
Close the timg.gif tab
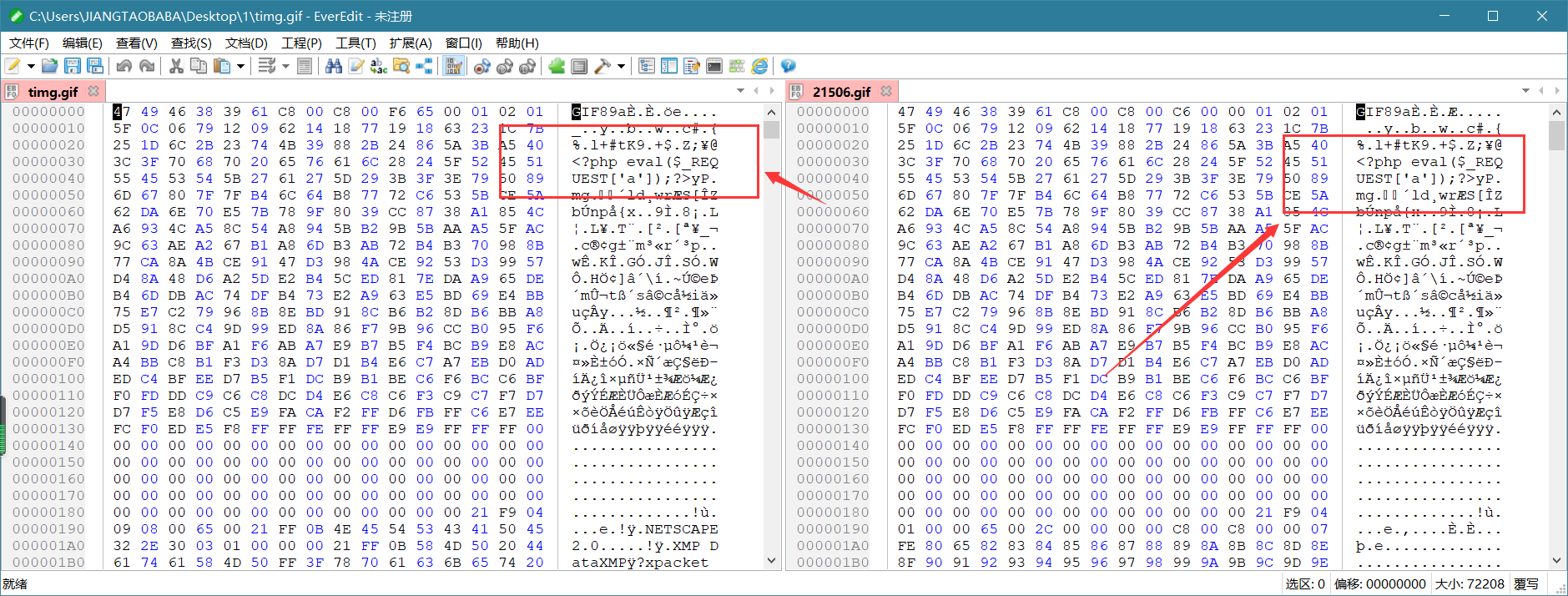pyautogui.click(x=93, y=91)
